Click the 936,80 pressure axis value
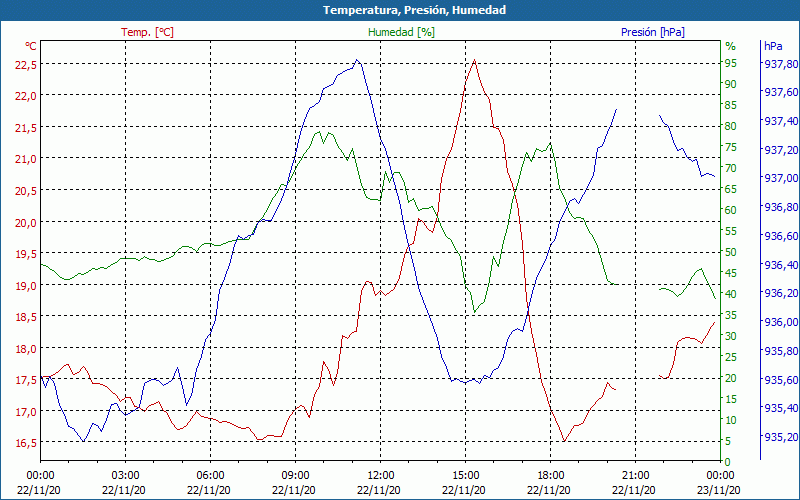This screenshot has height=500, width=800. point(779,207)
